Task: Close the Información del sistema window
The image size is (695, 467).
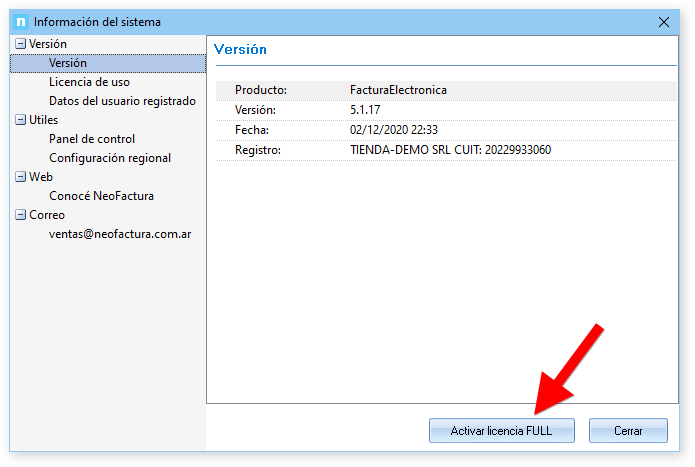Action: (x=664, y=21)
